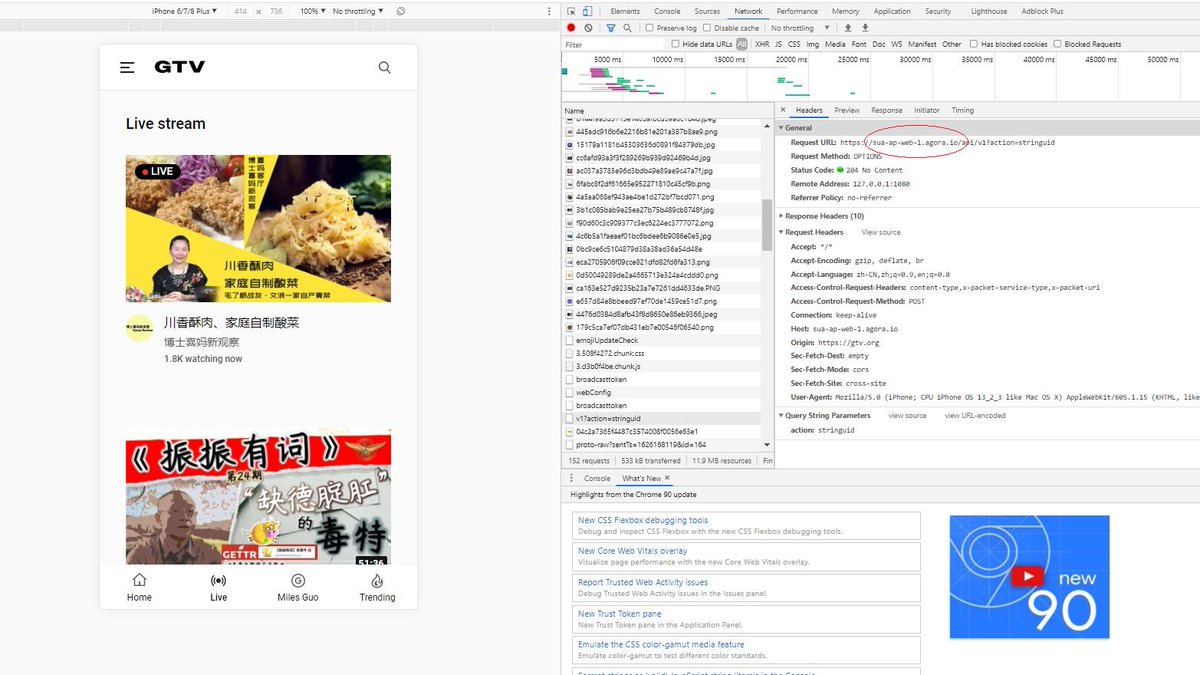Image resolution: width=1200 pixels, height=675 pixels.
Task: Filter requests by Img
Action: pos(812,44)
